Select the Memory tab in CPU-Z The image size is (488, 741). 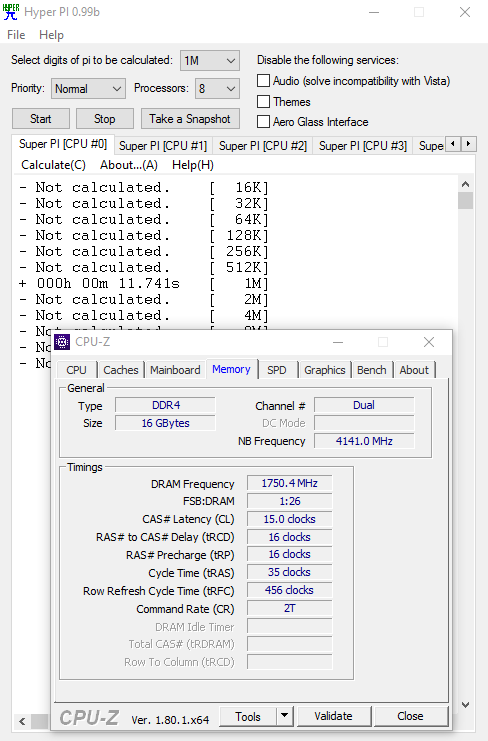pyautogui.click(x=231, y=369)
